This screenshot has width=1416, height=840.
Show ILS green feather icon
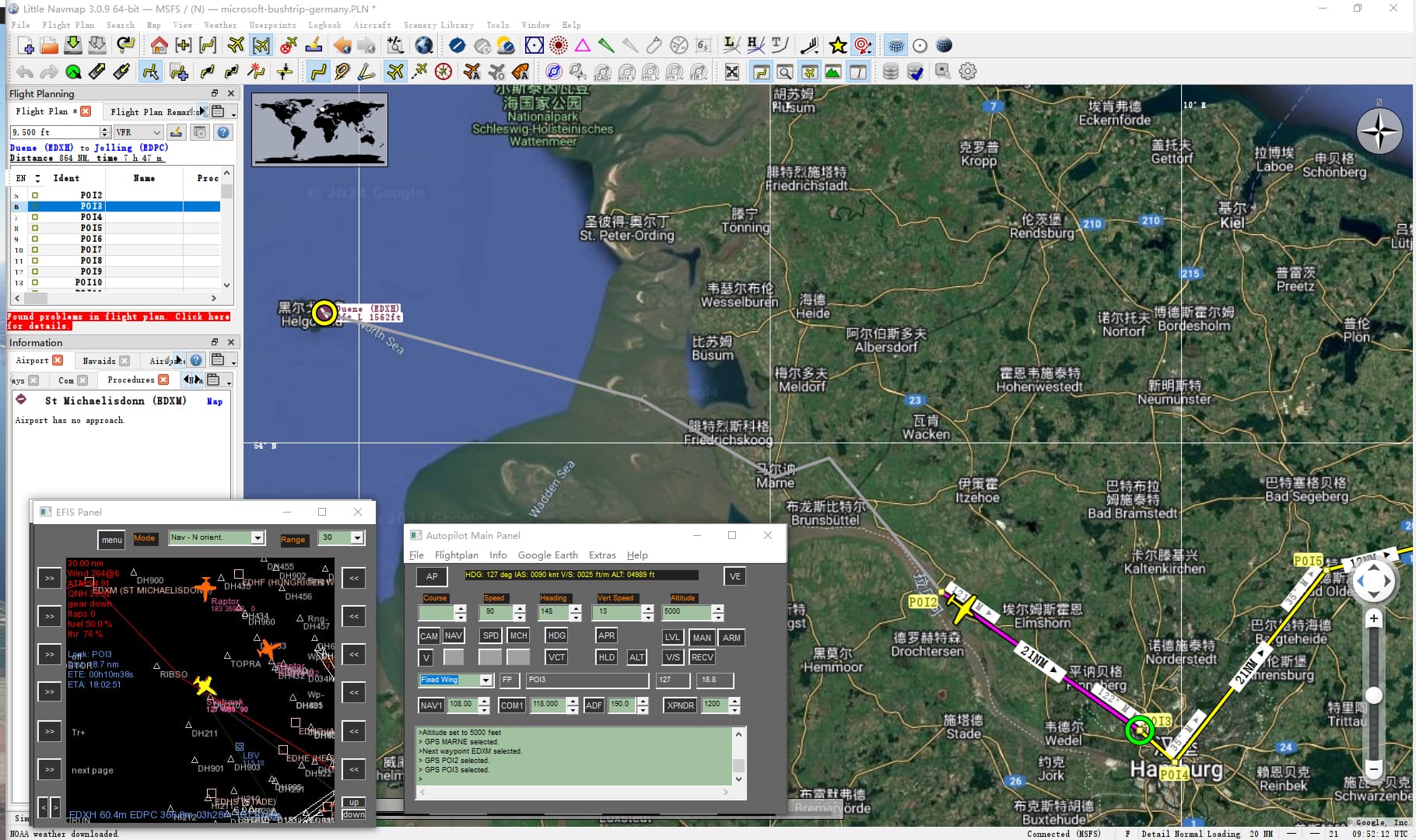point(606,46)
